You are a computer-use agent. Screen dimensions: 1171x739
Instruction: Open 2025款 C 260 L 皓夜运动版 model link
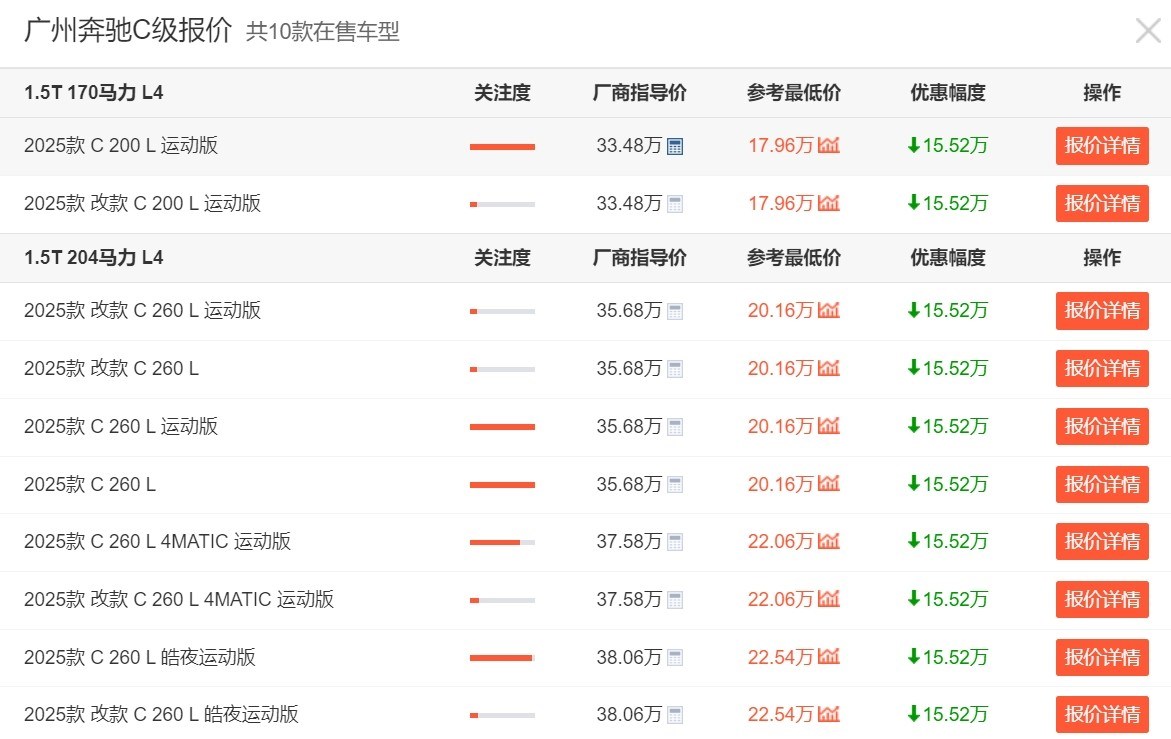140,657
